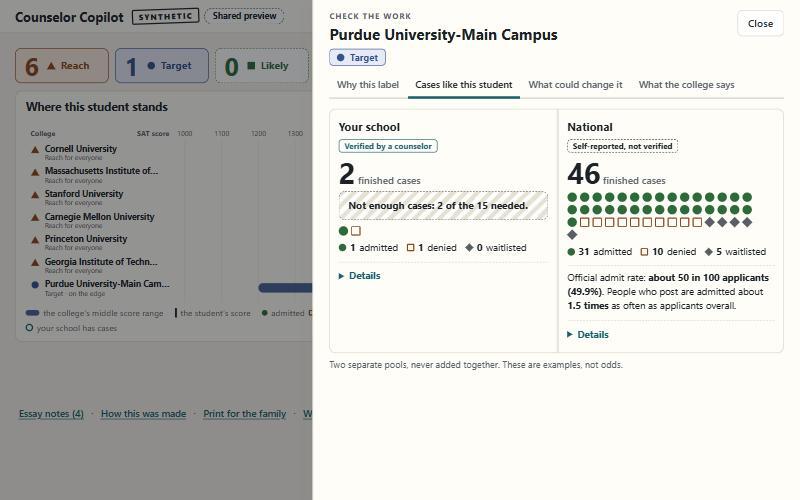Image resolution: width=800 pixels, height=500 pixels.
Task: Click the College column header
Action: coord(43,134)
